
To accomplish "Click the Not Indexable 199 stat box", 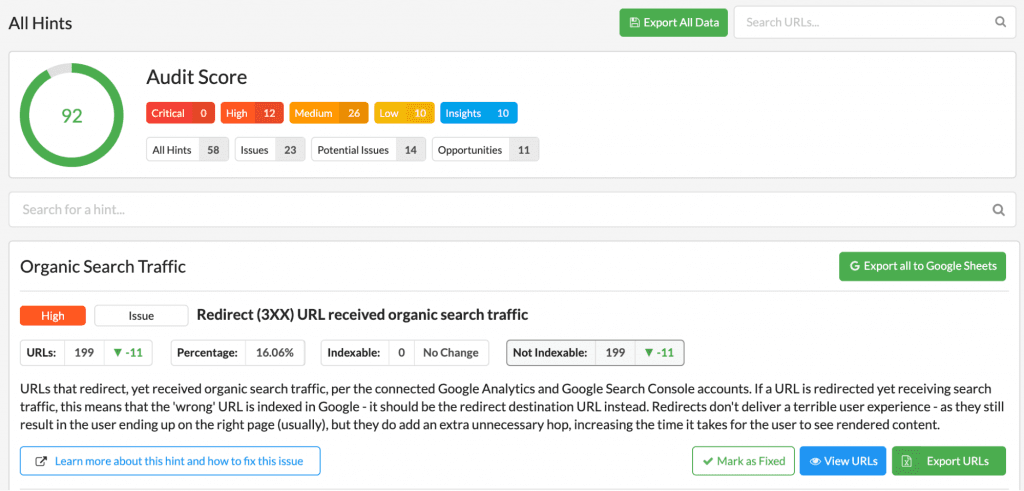I will (x=595, y=353).
